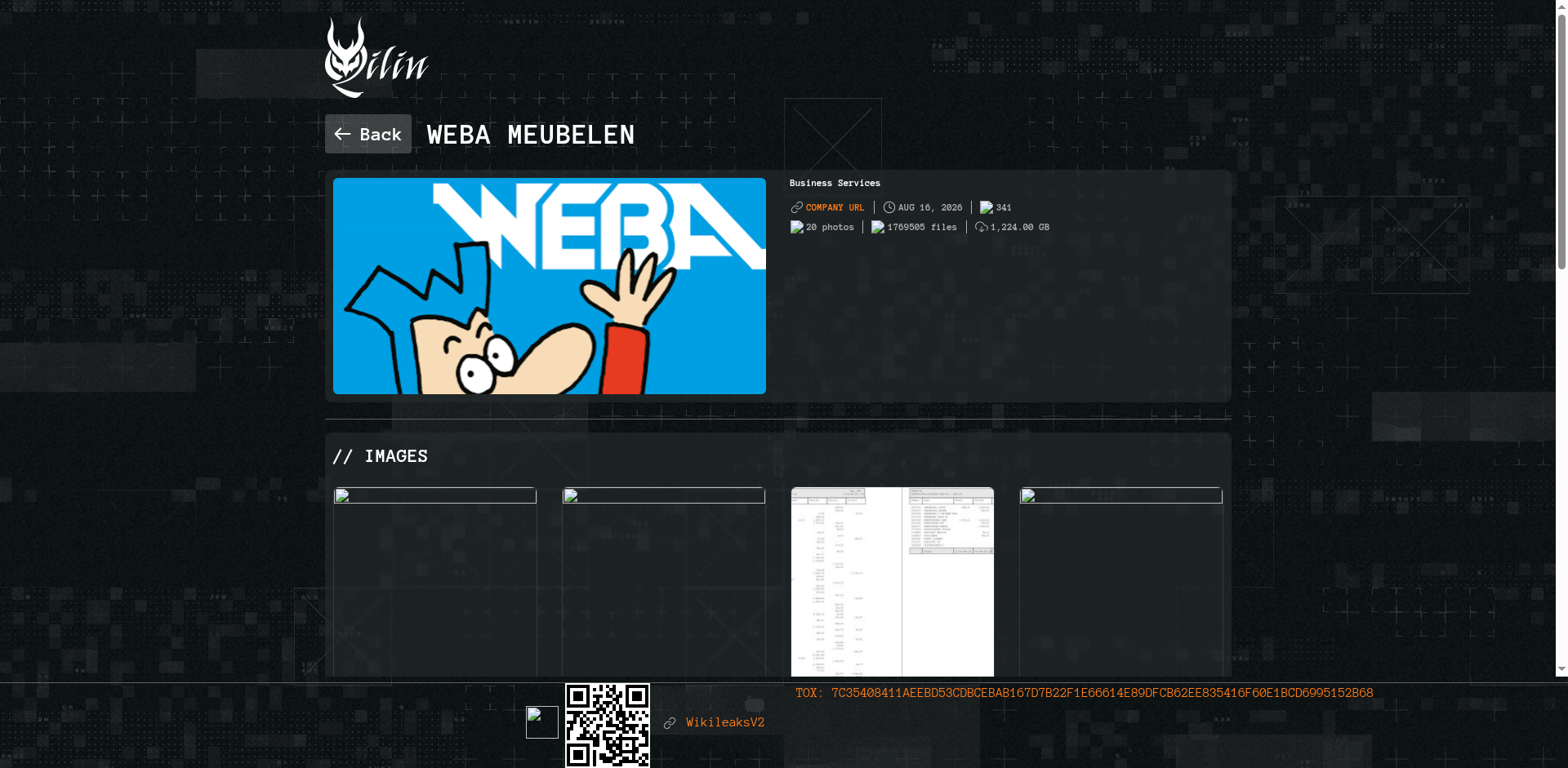
Task: Click the 1,224.00 GB size text
Action: click(x=1020, y=227)
